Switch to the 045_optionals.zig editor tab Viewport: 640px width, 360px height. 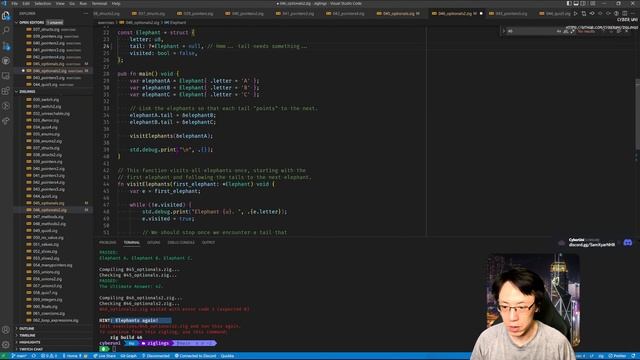399,13
